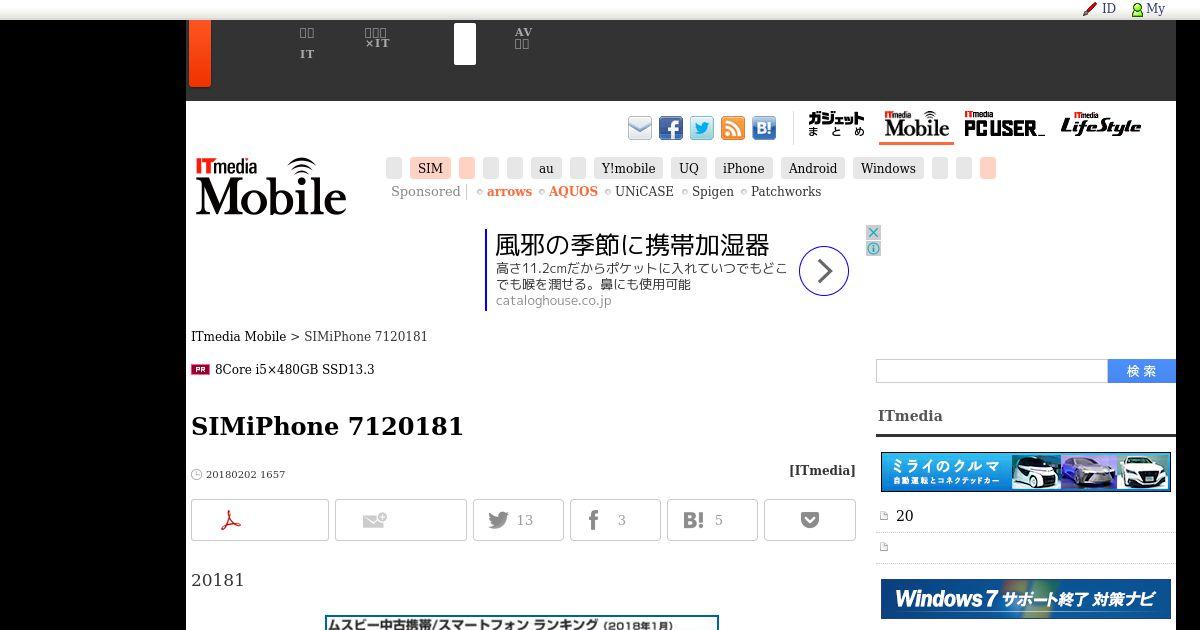
Task: Click the blue search button
Action: coord(1142,371)
